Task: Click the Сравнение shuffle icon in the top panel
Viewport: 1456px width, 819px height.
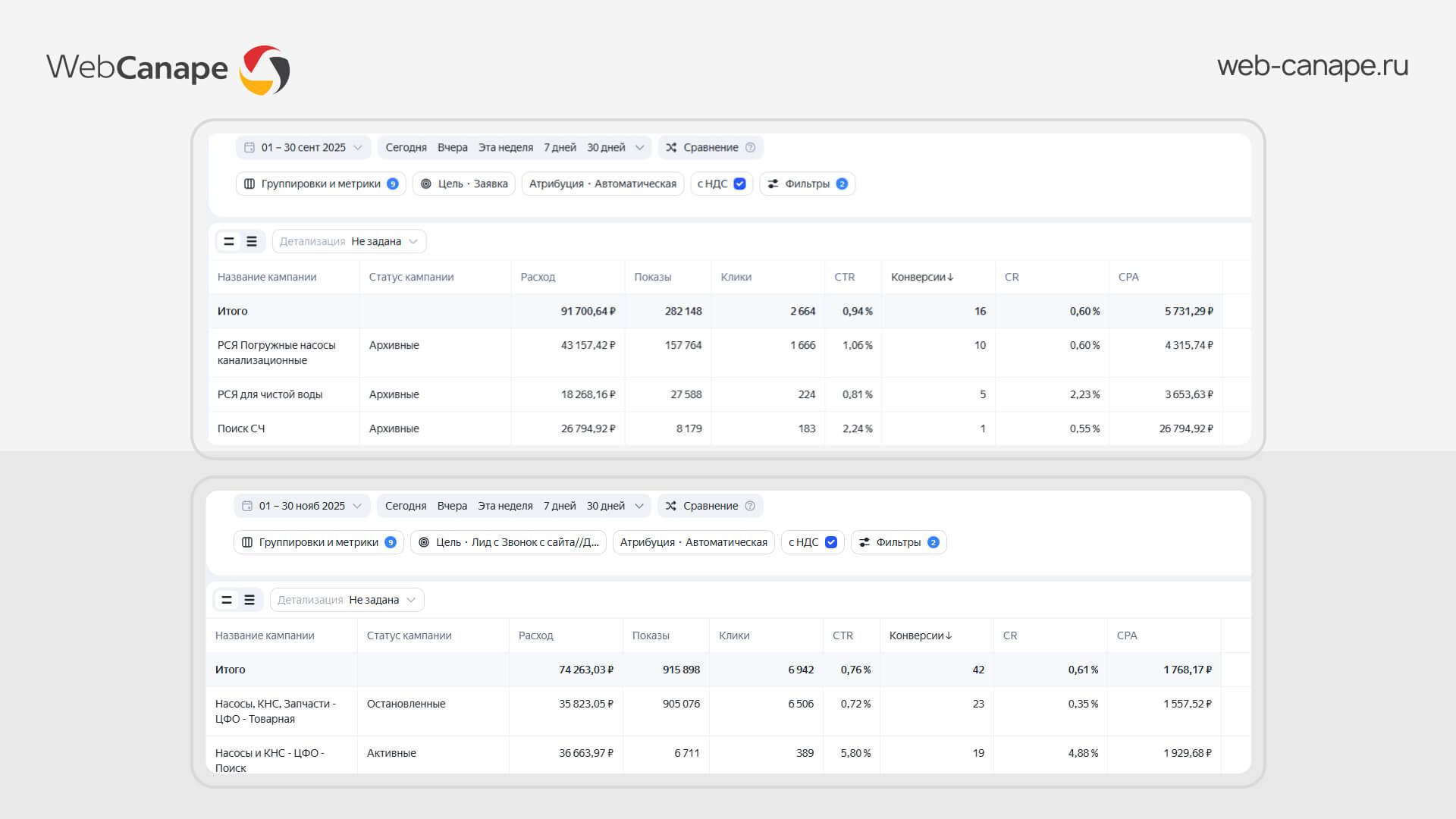Action: click(671, 147)
